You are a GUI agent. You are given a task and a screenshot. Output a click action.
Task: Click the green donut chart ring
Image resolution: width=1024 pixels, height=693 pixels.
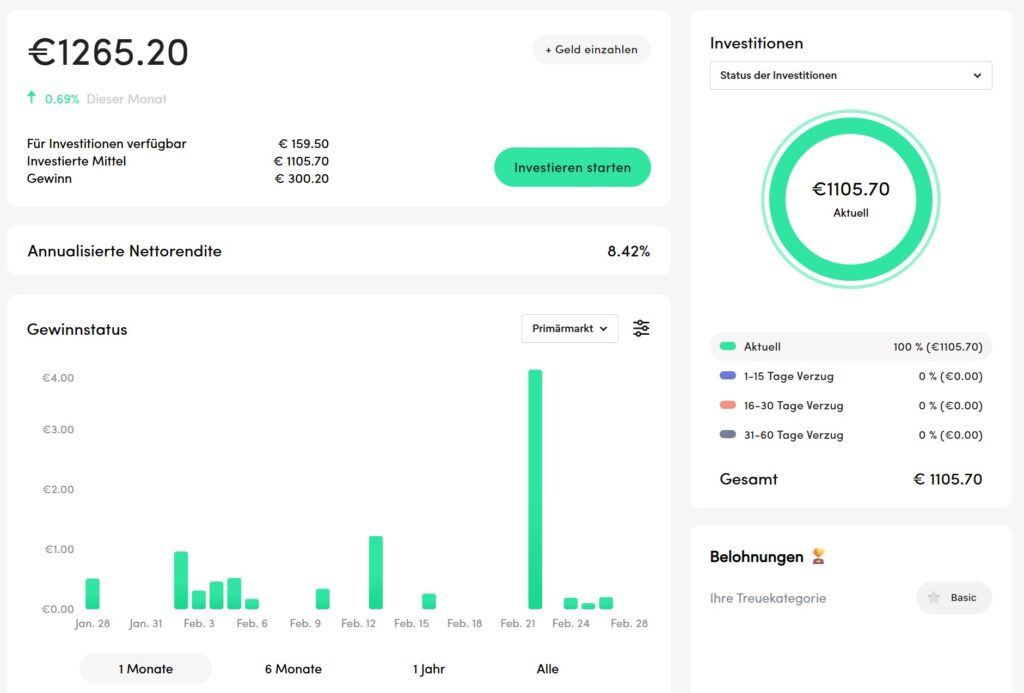(x=850, y=133)
